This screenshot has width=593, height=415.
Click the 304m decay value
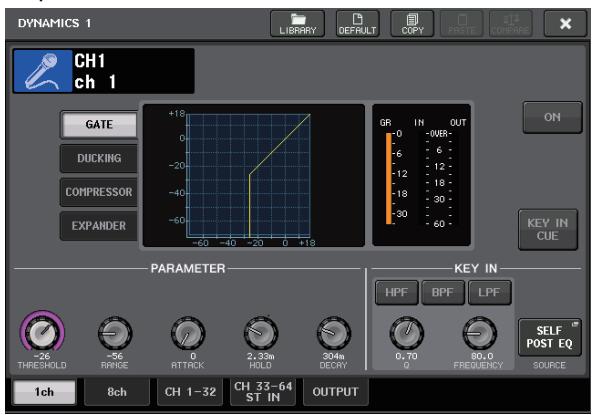pyautogui.click(x=334, y=356)
